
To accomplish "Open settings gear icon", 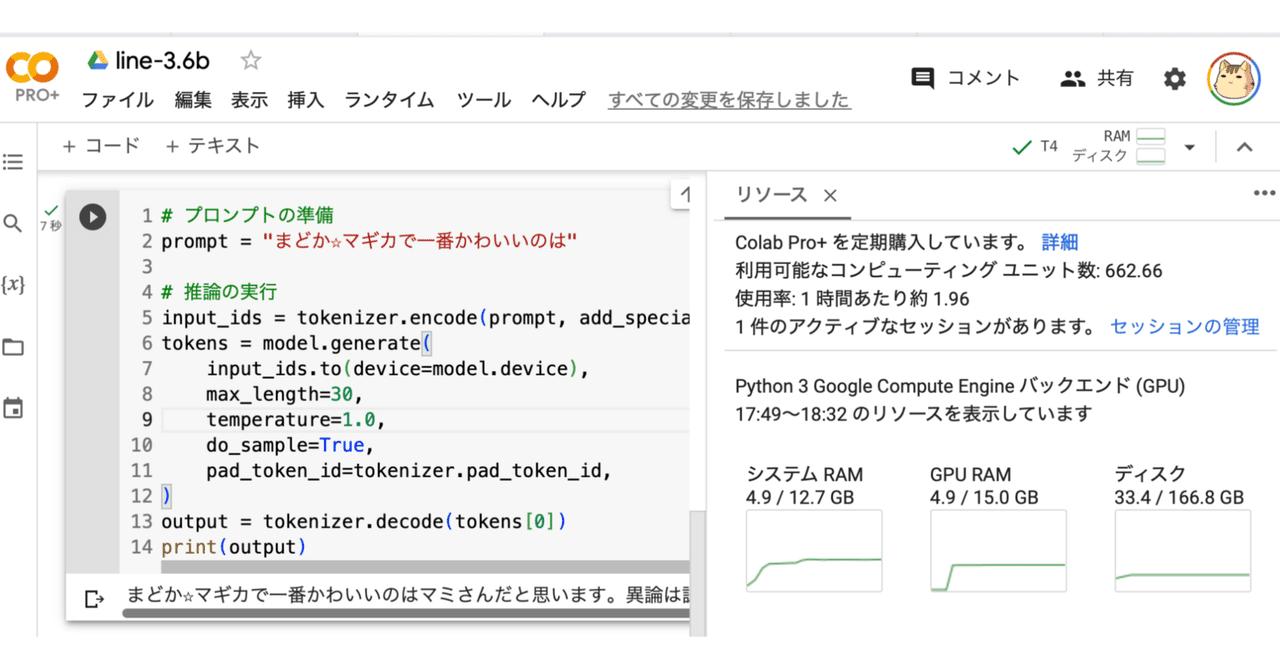I will (x=1175, y=79).
